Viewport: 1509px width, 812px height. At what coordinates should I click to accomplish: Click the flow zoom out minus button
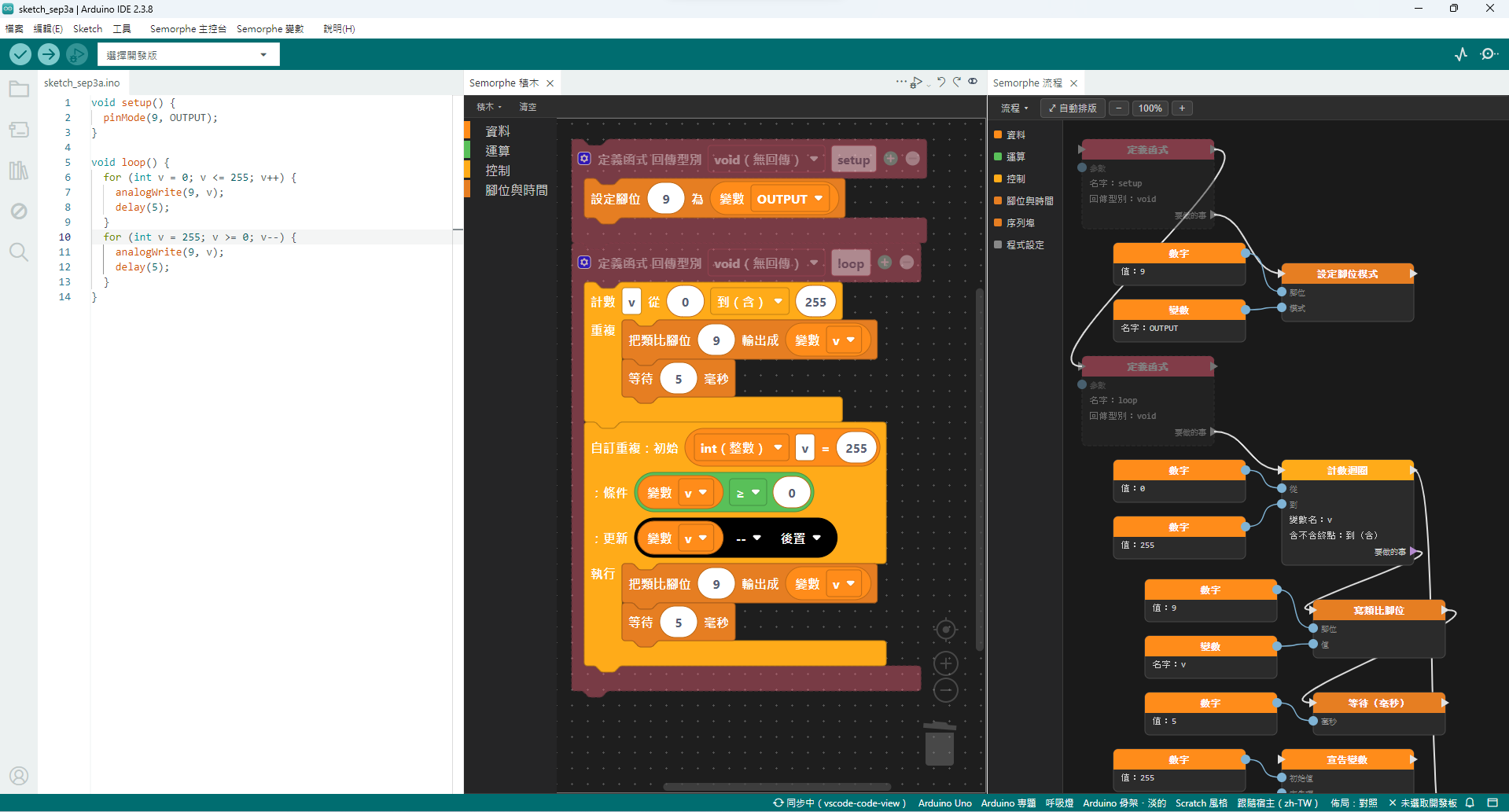point(1118,108)
